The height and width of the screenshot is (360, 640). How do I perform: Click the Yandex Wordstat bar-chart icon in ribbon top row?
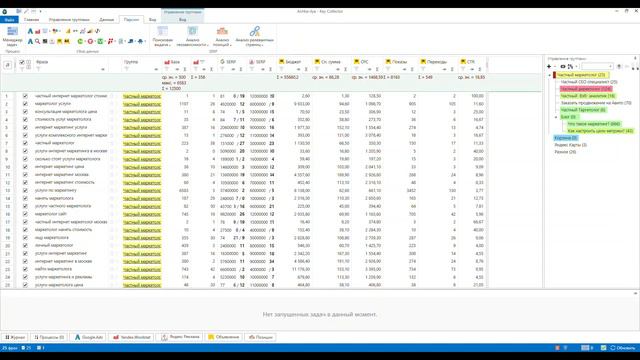[x=38, y=31]
